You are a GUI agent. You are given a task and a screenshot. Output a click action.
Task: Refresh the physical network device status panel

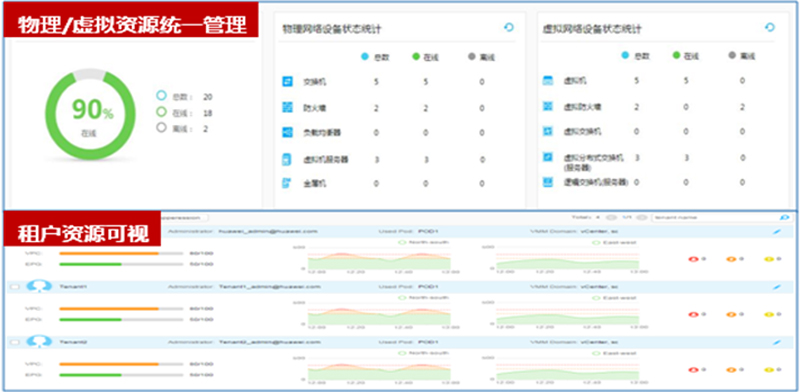509,28
